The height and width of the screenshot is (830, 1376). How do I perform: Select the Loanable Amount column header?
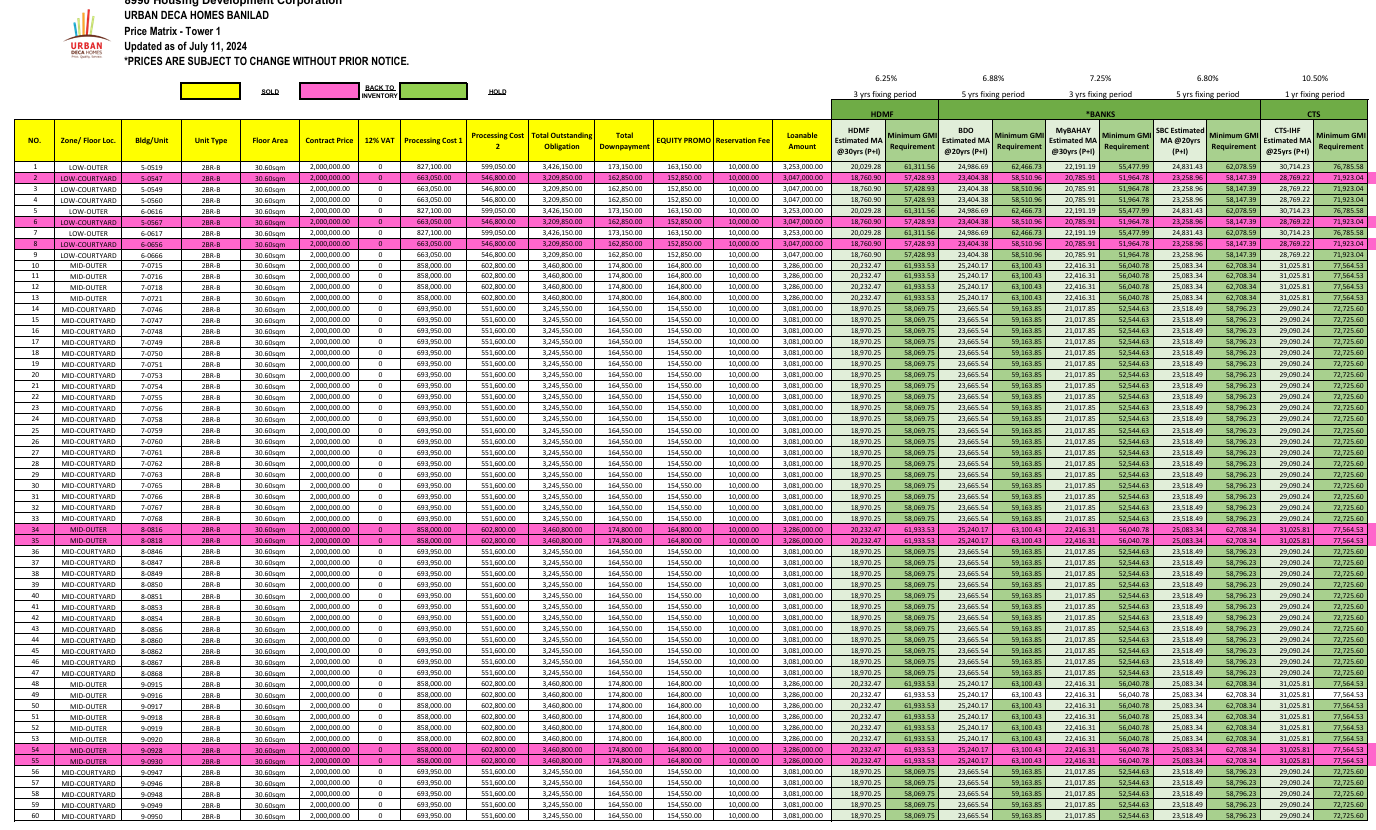click(x=804, y=140)
